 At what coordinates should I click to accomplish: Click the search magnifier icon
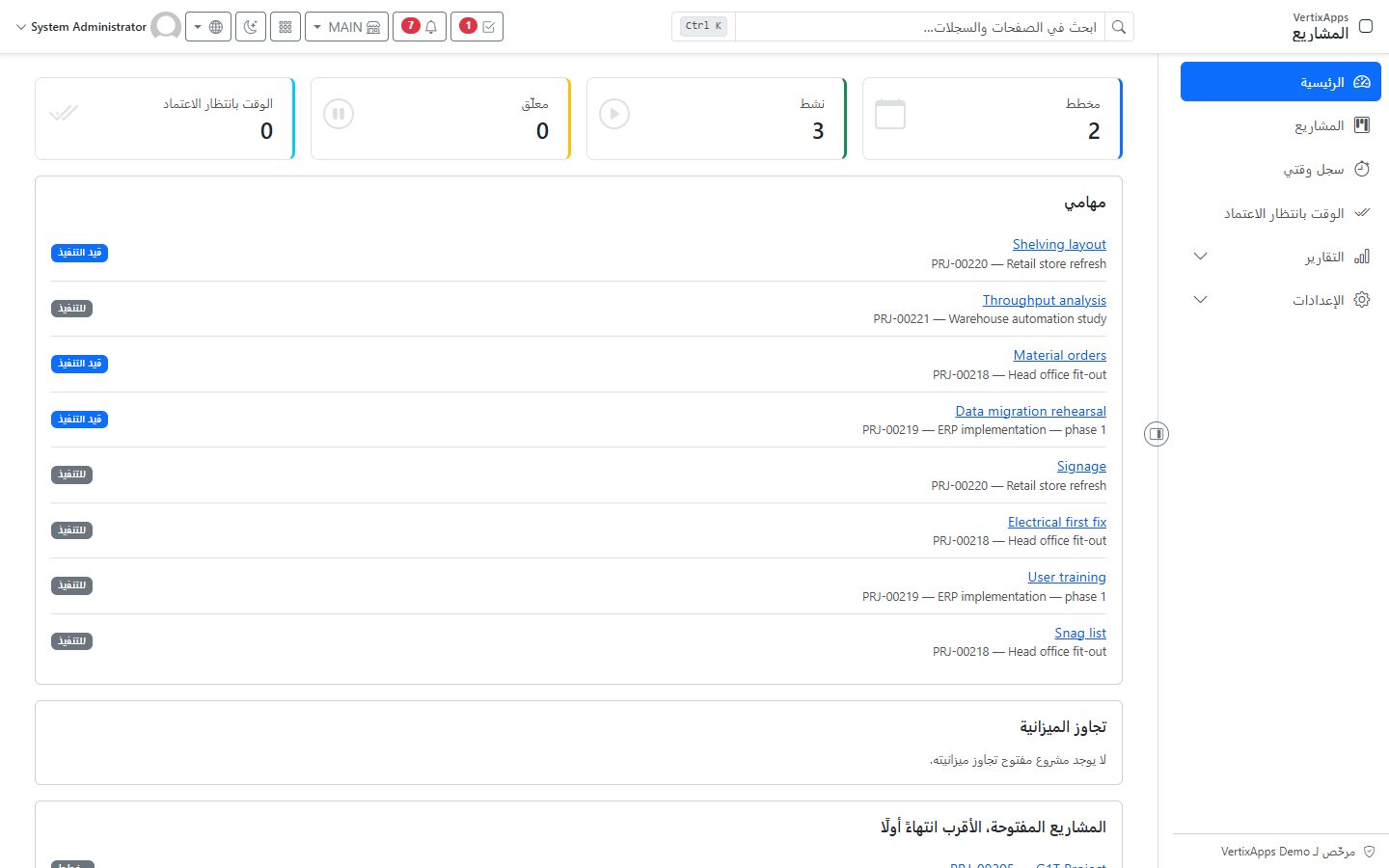pyautogui.click(x=1119, y=27)
